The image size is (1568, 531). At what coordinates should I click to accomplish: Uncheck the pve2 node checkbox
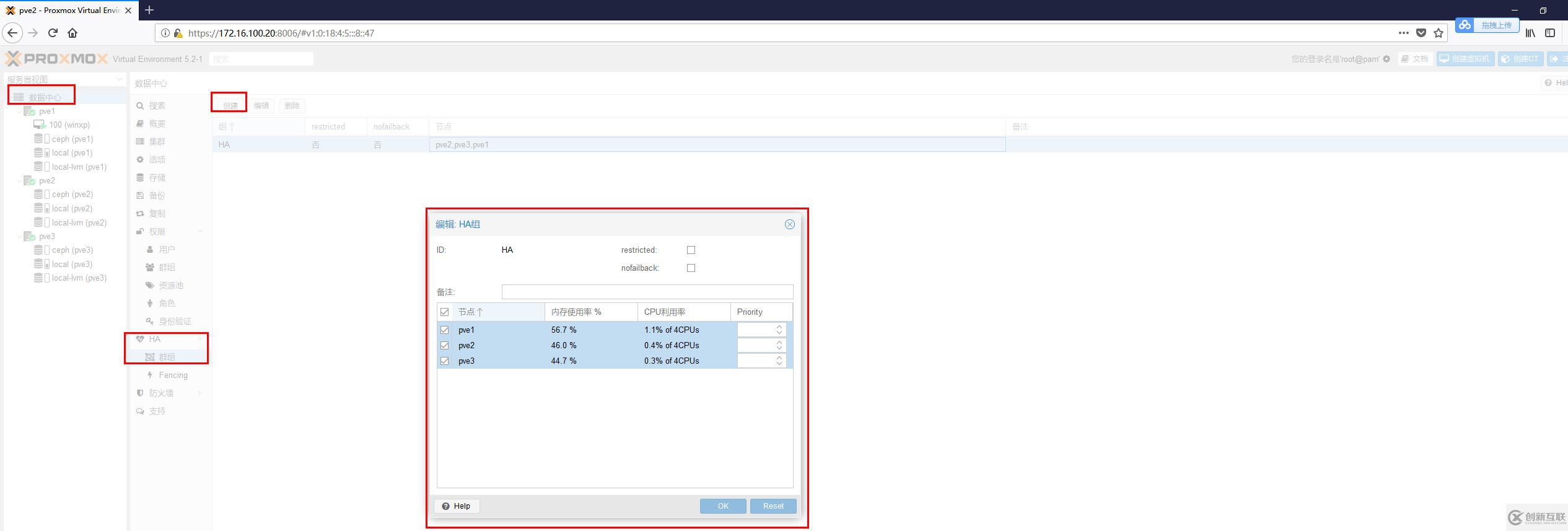(x=444, y=346)
